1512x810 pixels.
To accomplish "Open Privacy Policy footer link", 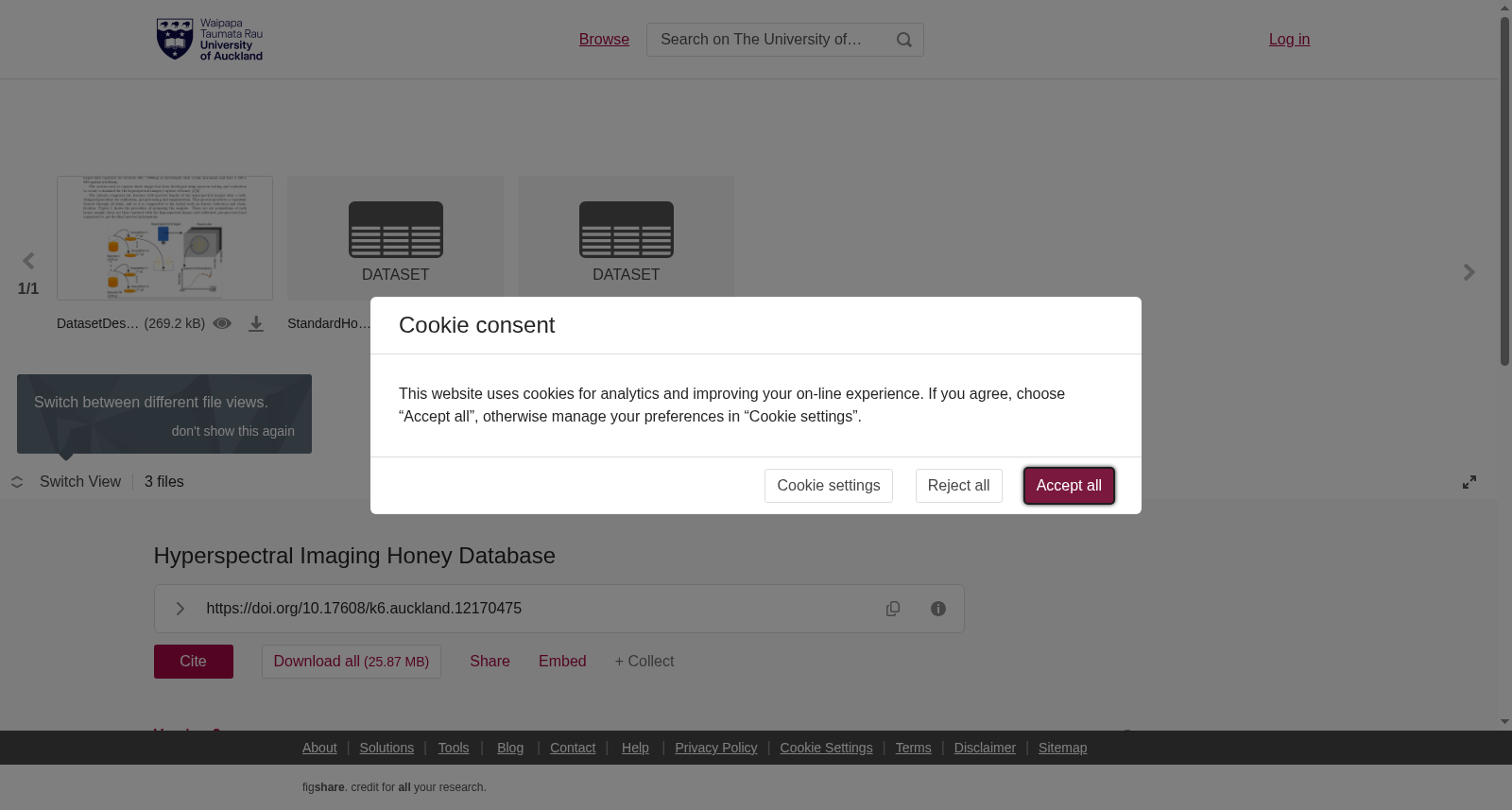I will pos(716,748).
